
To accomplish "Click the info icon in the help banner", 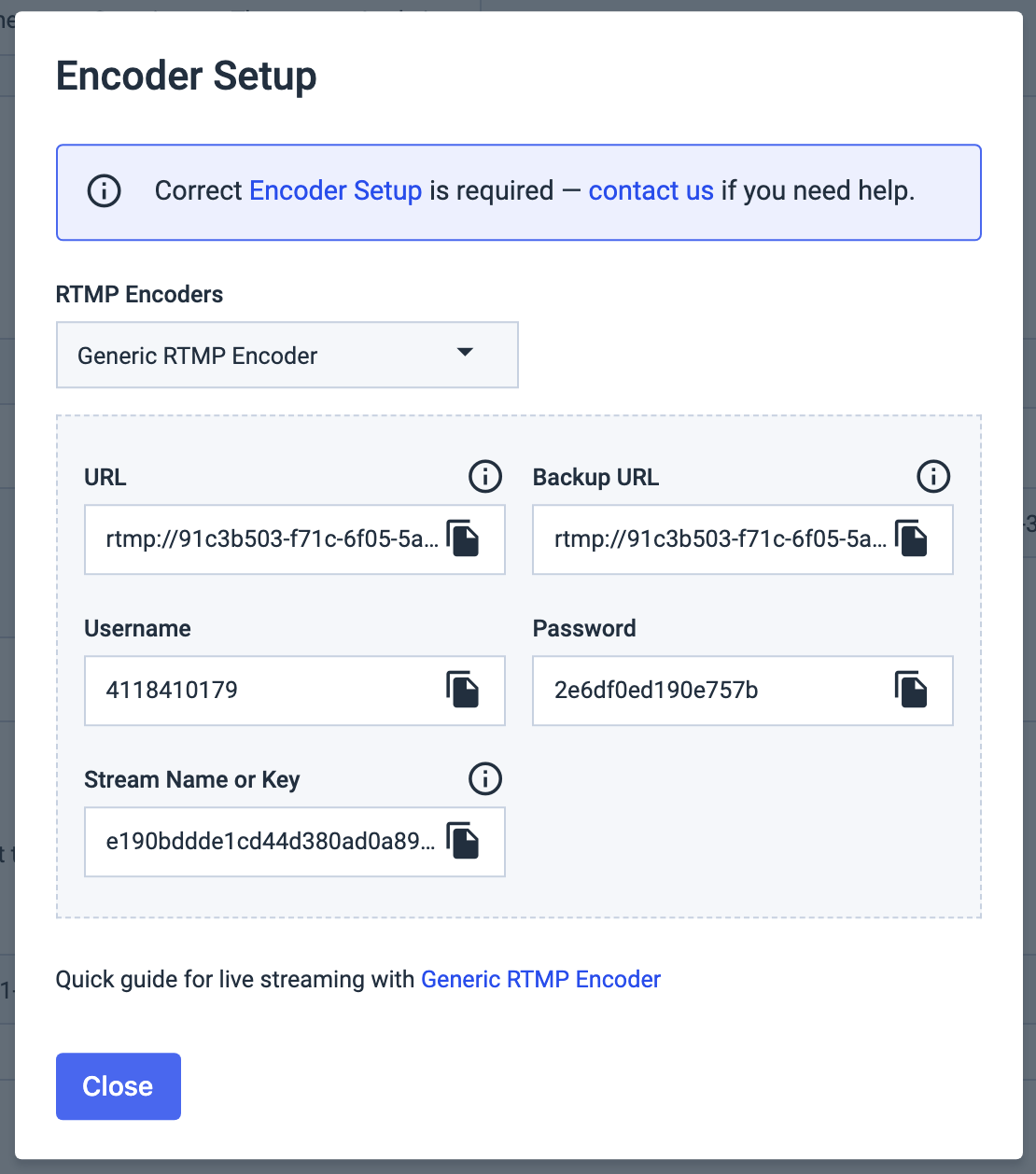I will 104,191.
